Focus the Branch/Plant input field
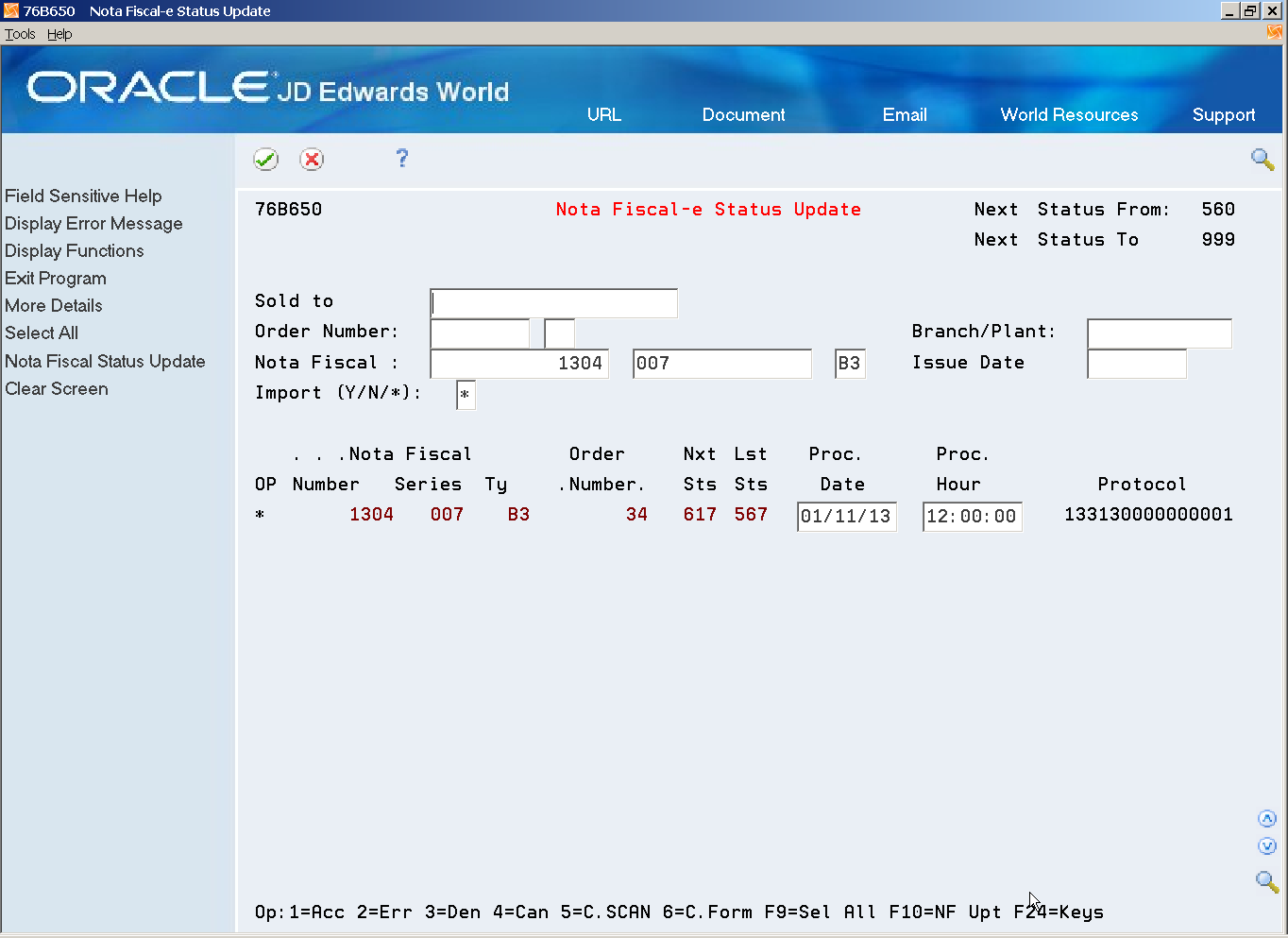 (1160, 333)
